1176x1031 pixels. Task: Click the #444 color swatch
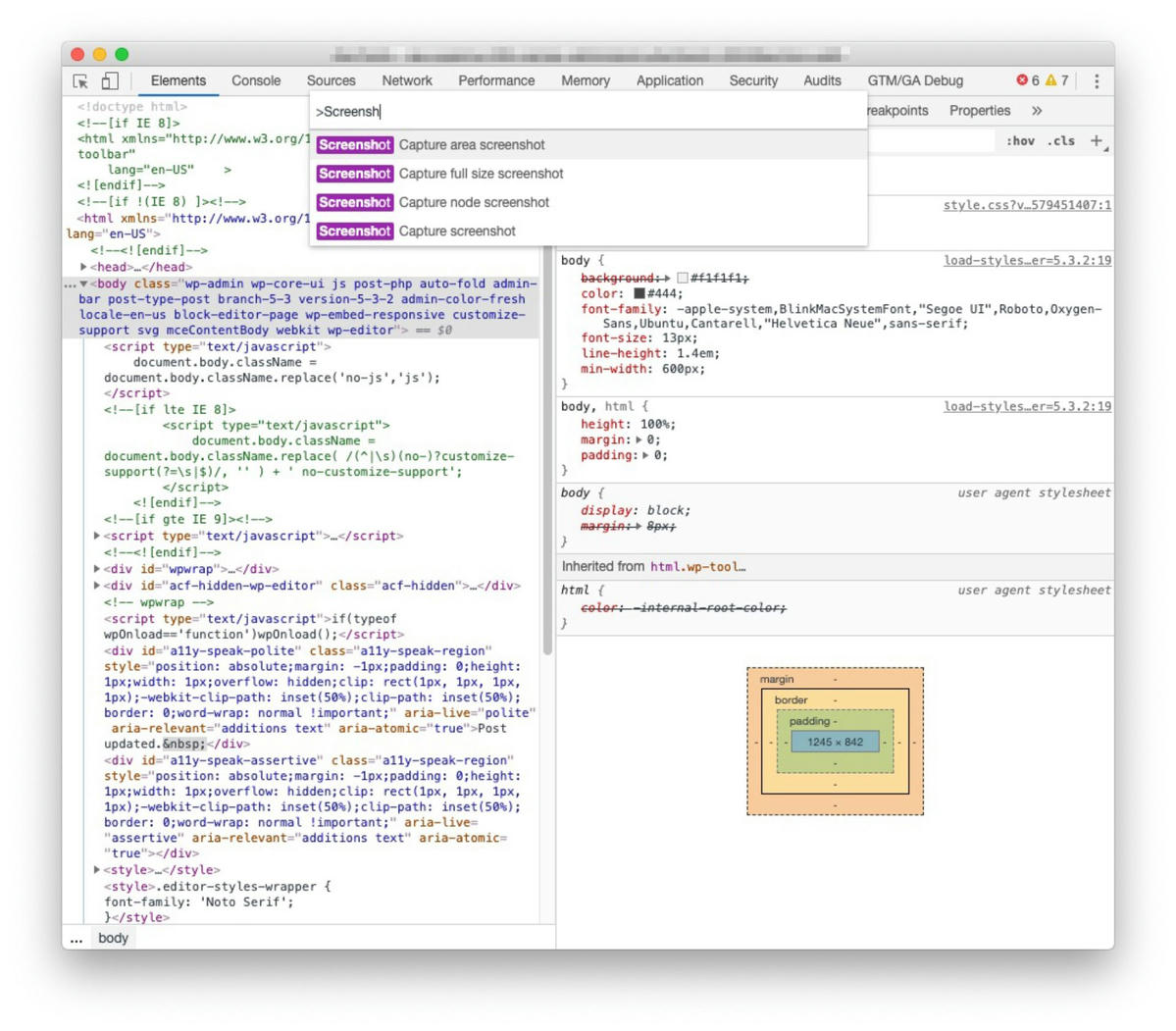pos(639,293)
